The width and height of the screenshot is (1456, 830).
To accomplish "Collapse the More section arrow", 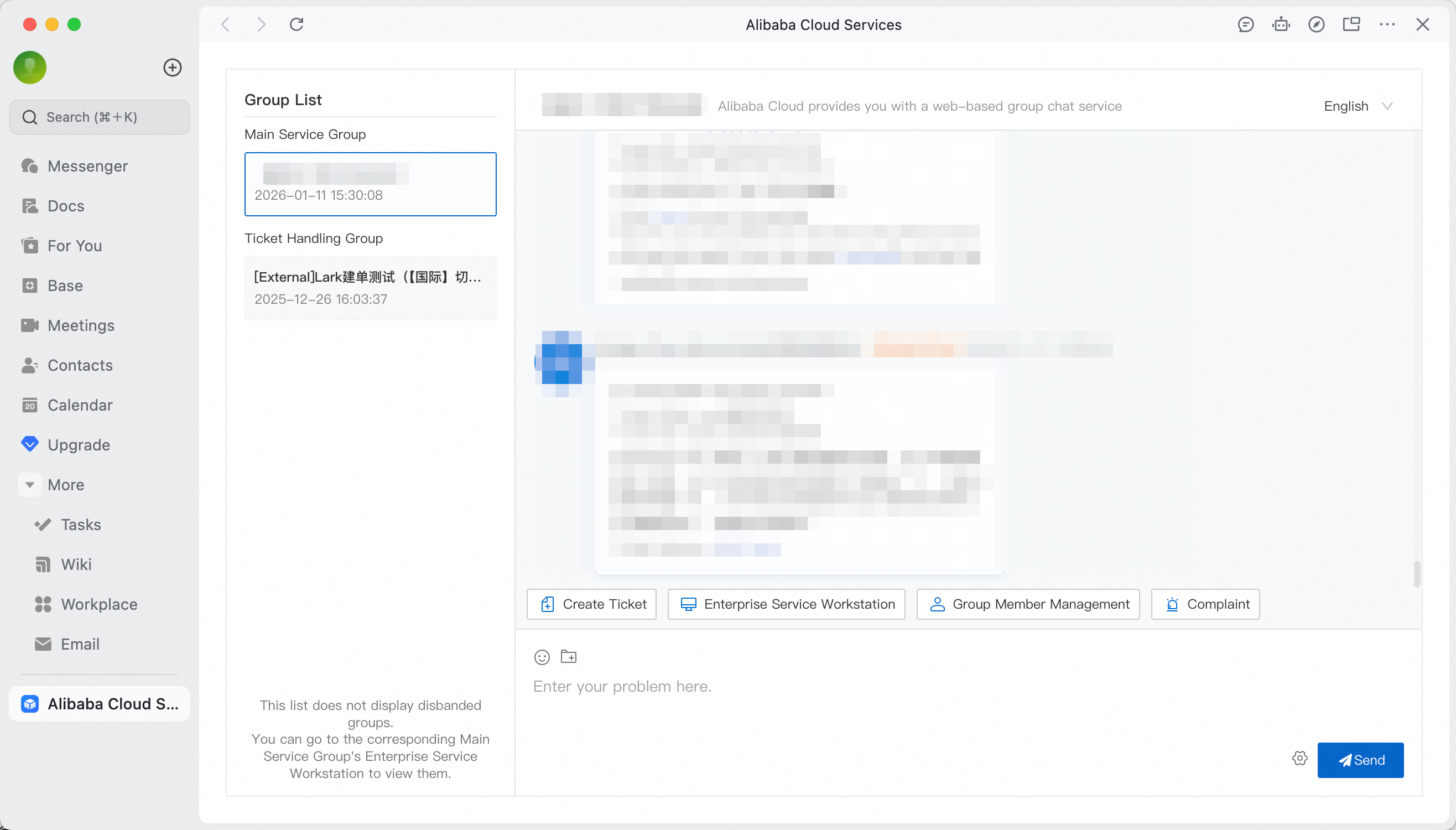I will [30, 485].
